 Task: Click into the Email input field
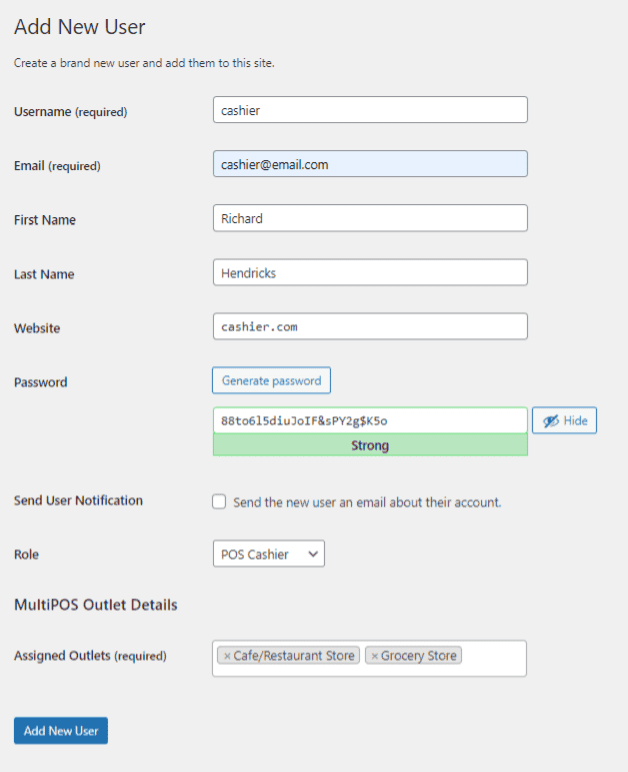(369, 164)
